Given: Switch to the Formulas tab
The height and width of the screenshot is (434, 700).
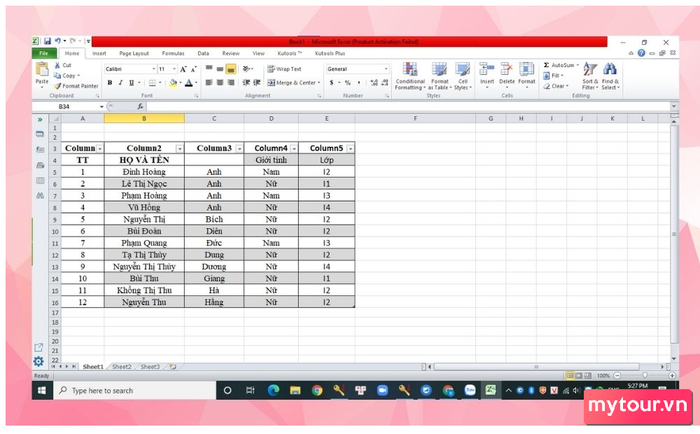Looking at the screenshot, I should 173,53.
